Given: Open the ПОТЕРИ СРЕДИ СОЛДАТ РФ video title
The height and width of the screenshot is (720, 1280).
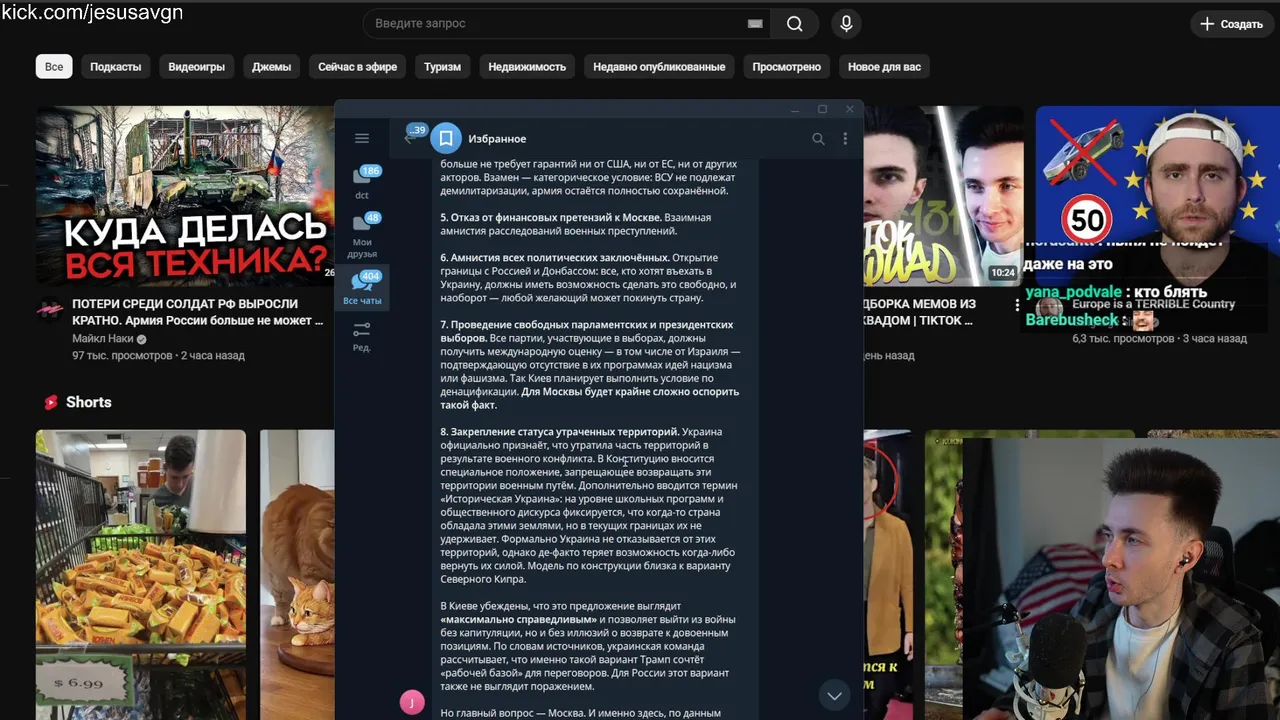Looking at the screenshot, I should 198,312.
